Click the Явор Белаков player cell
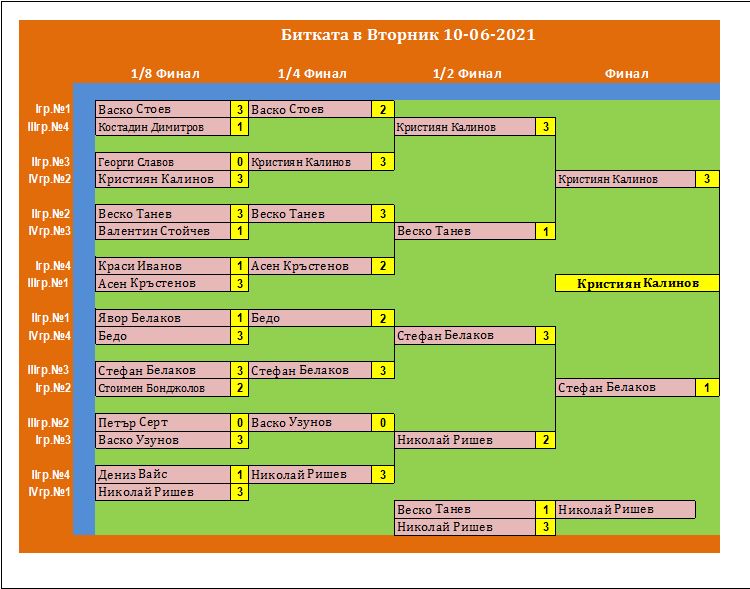Screen dimensions: 750x589 coord(163,318)
